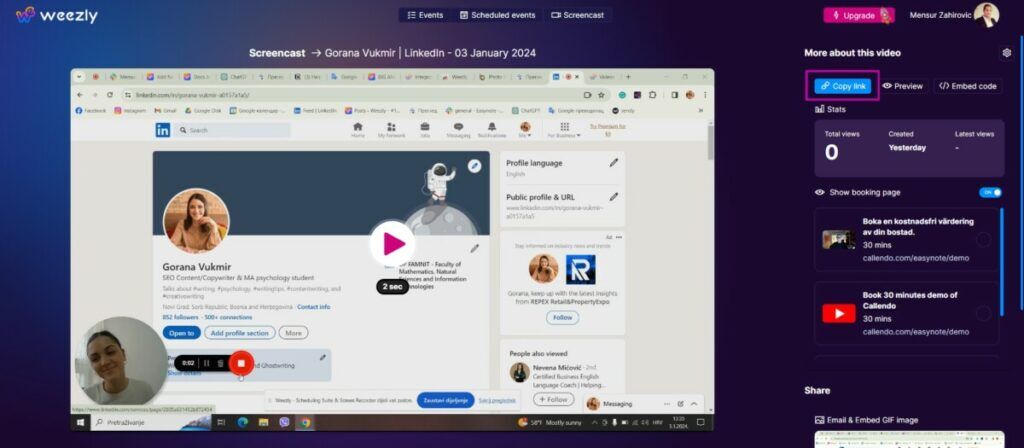1024x448 pixels.
Task: Click the Open to button on LinkedIn profile
Action: 182,333
